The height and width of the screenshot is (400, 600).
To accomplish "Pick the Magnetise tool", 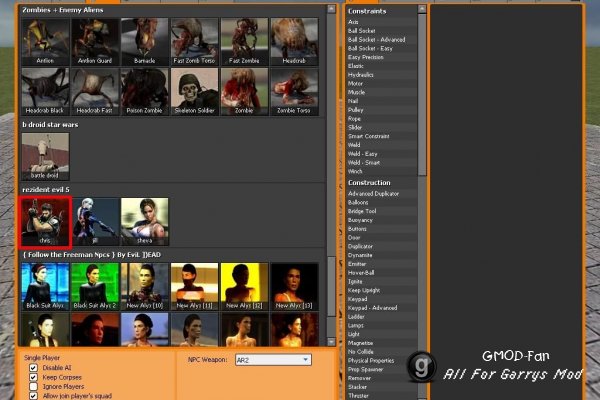I will point(382,343).
